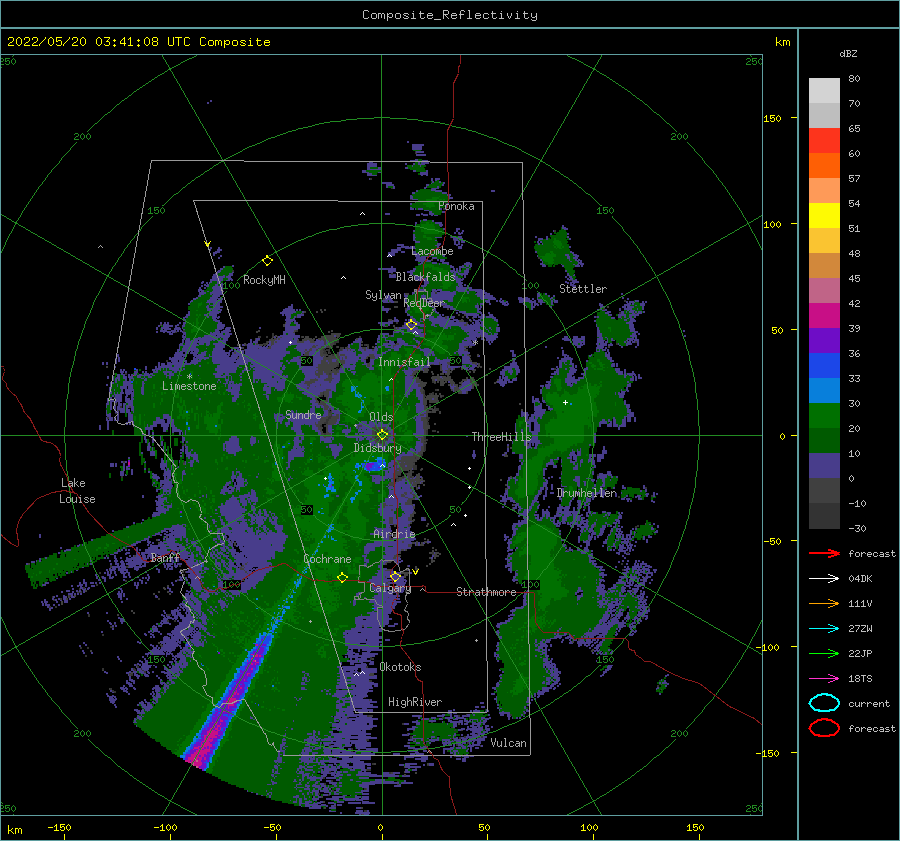Viewport: 900px width, 841px height.
Task: Pick the bright yellow swatch below 54 dBZ
Action: click(x=824, y=216)
